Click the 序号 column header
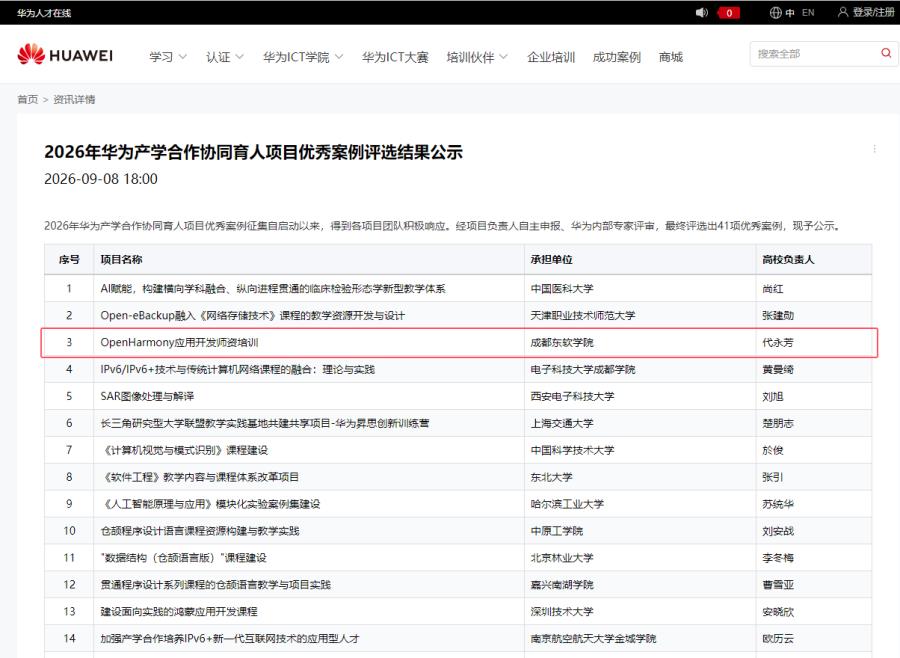 click(69, 260)
